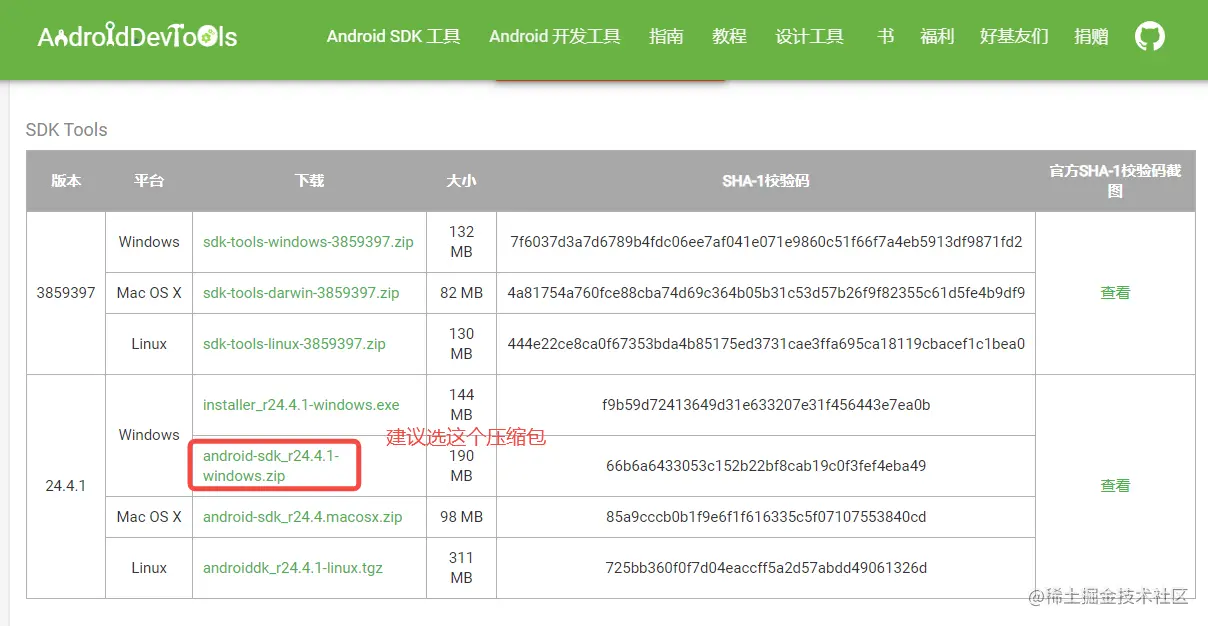Download sdk-tools-linux-3859397.zip

tap(294, 344)
